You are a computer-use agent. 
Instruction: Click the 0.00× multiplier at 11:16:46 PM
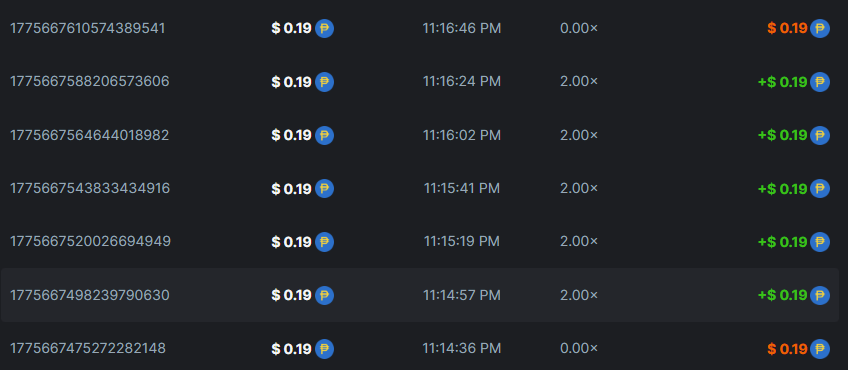579,28
